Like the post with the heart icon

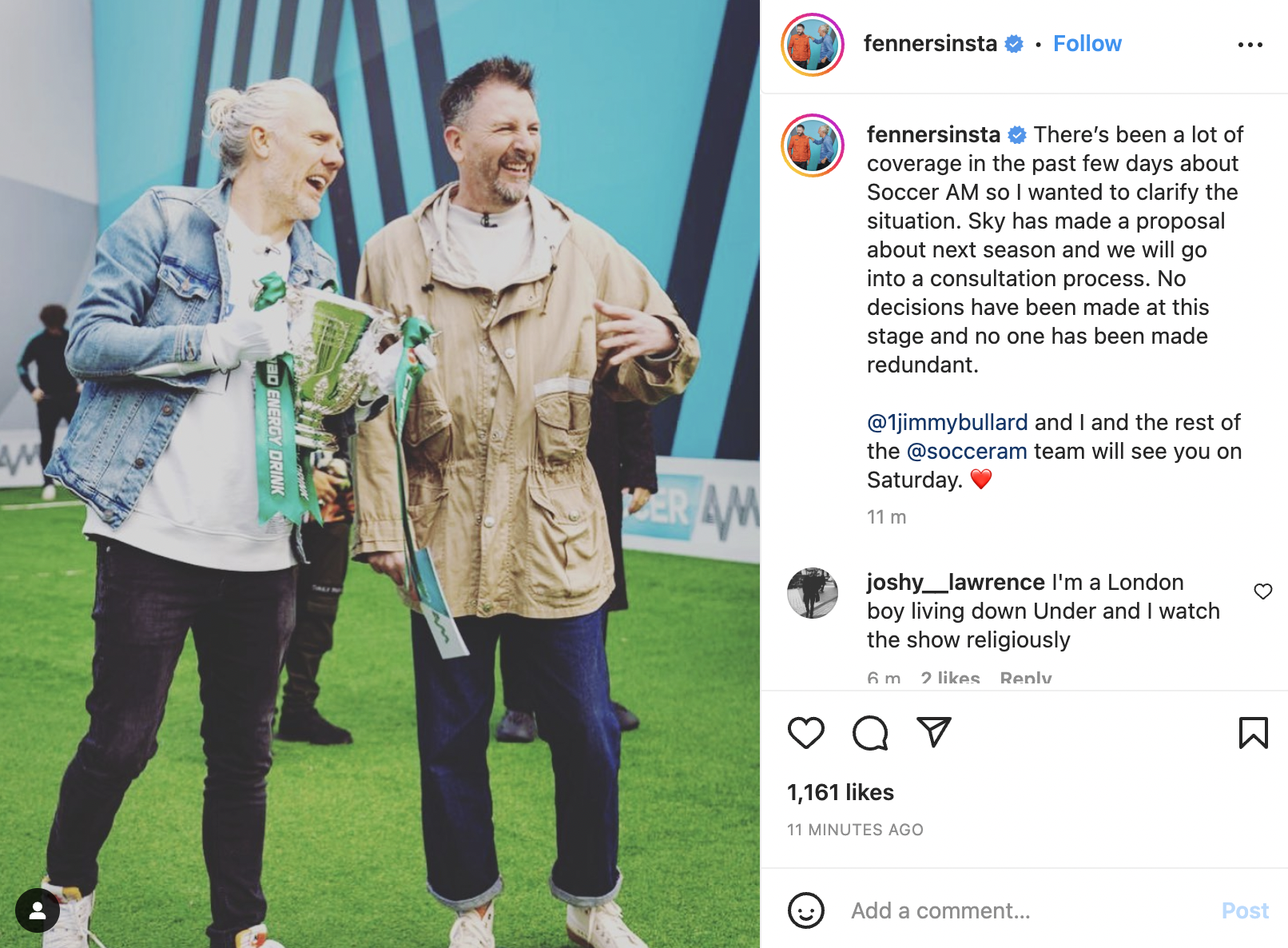(805, 733)
